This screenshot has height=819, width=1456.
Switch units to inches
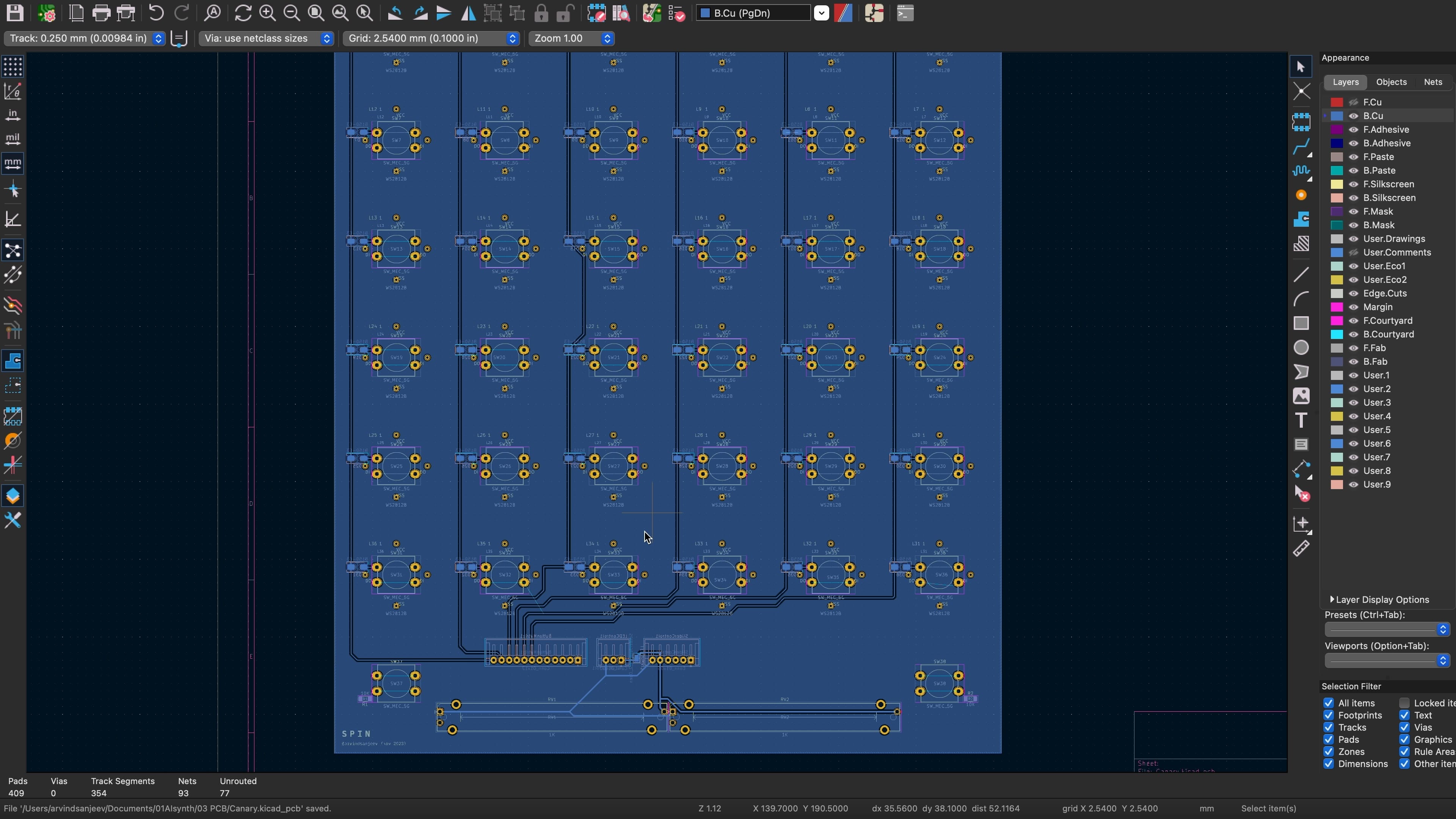click(x=13, y=115)
